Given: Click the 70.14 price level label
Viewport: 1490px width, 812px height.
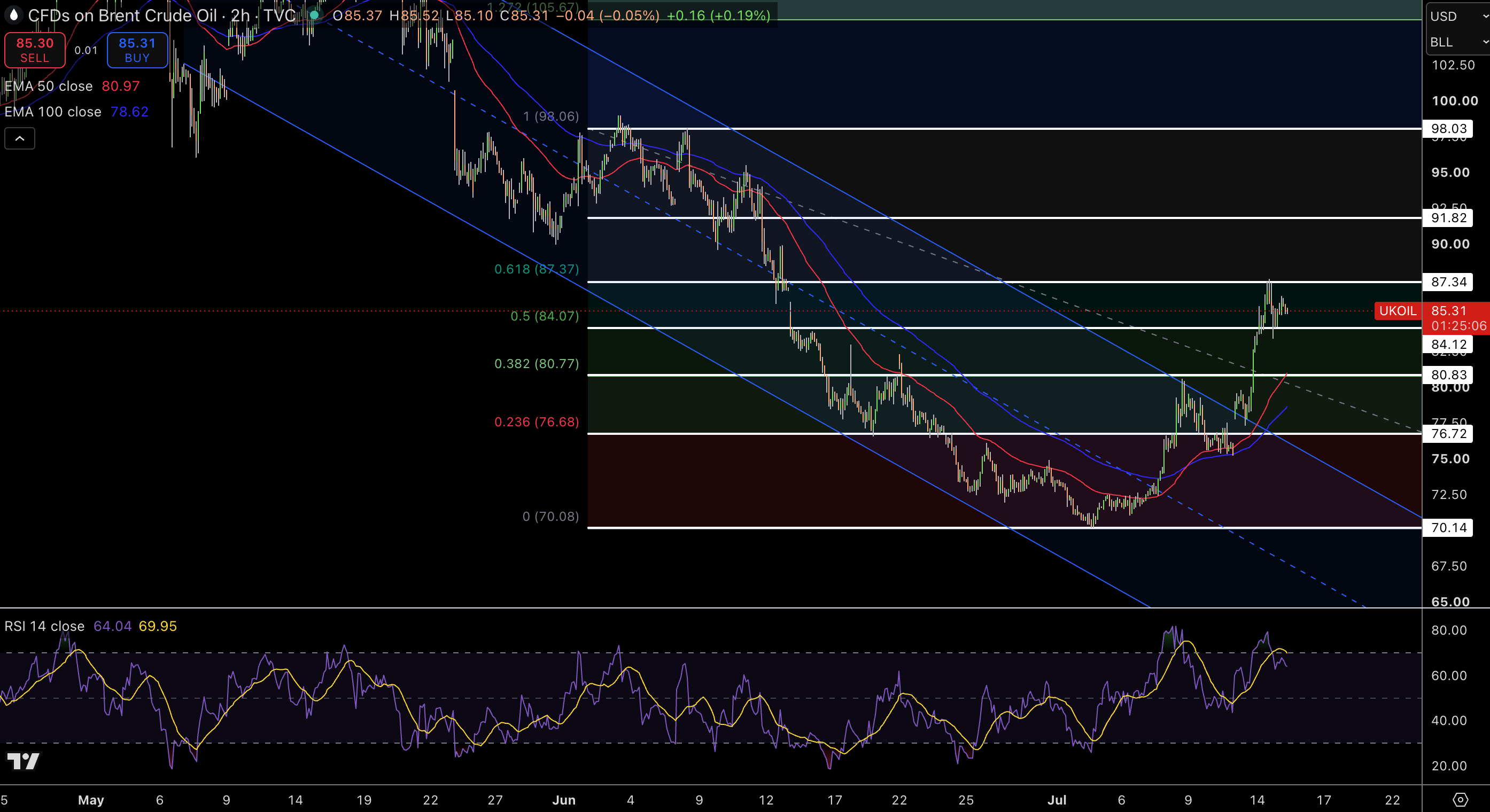Looking at the screenshot, I should (x=1448, y=527).
